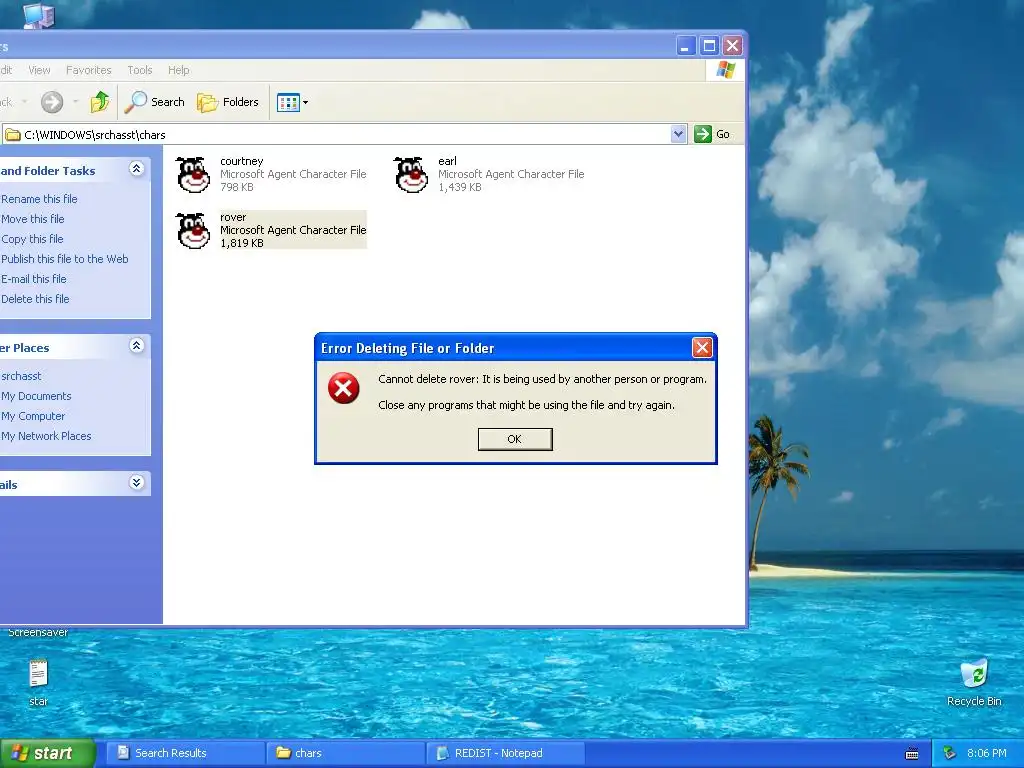Click the Start button

[x=46, y=753]
